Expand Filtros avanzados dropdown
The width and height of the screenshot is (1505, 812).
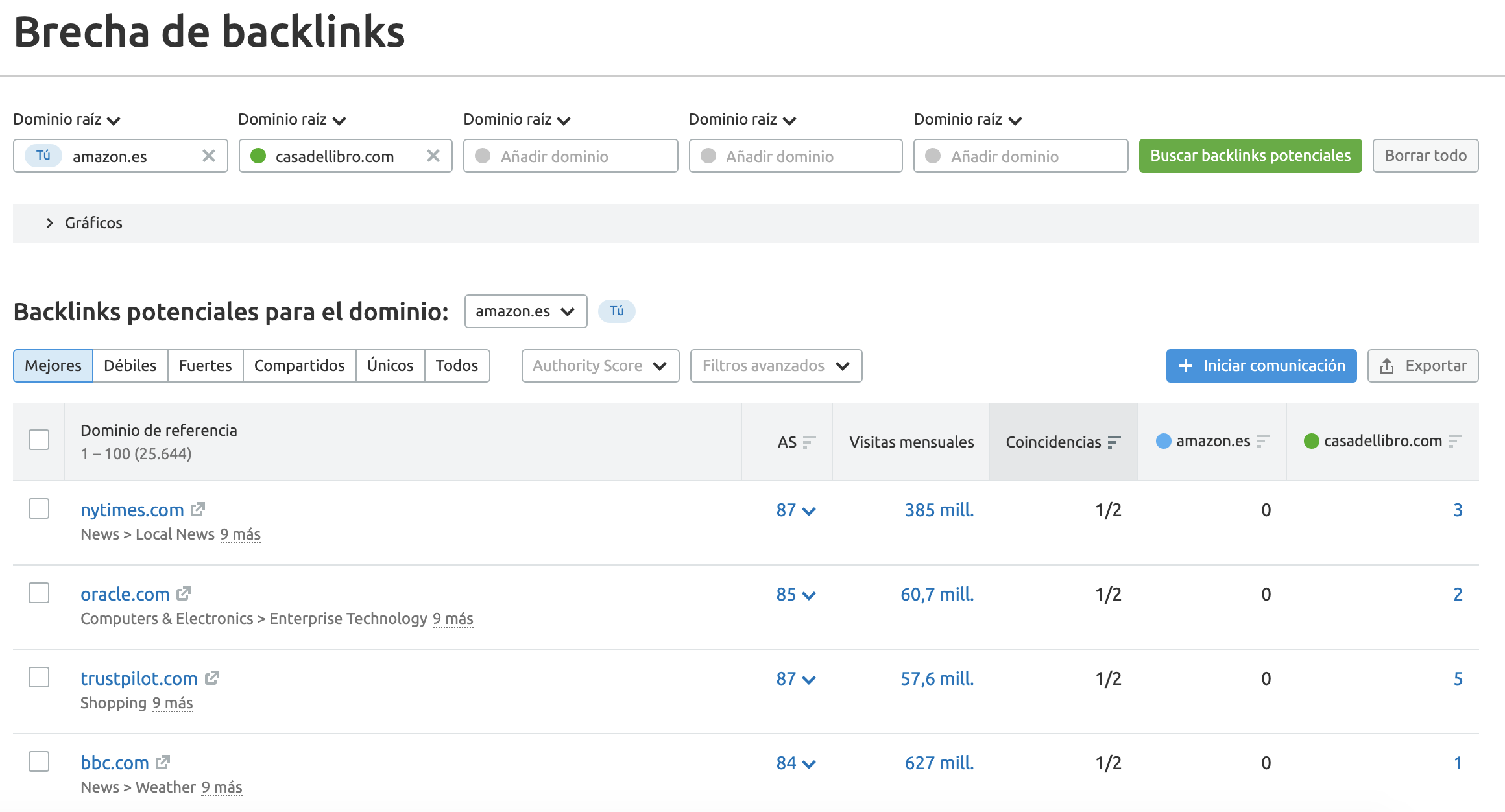775,366
